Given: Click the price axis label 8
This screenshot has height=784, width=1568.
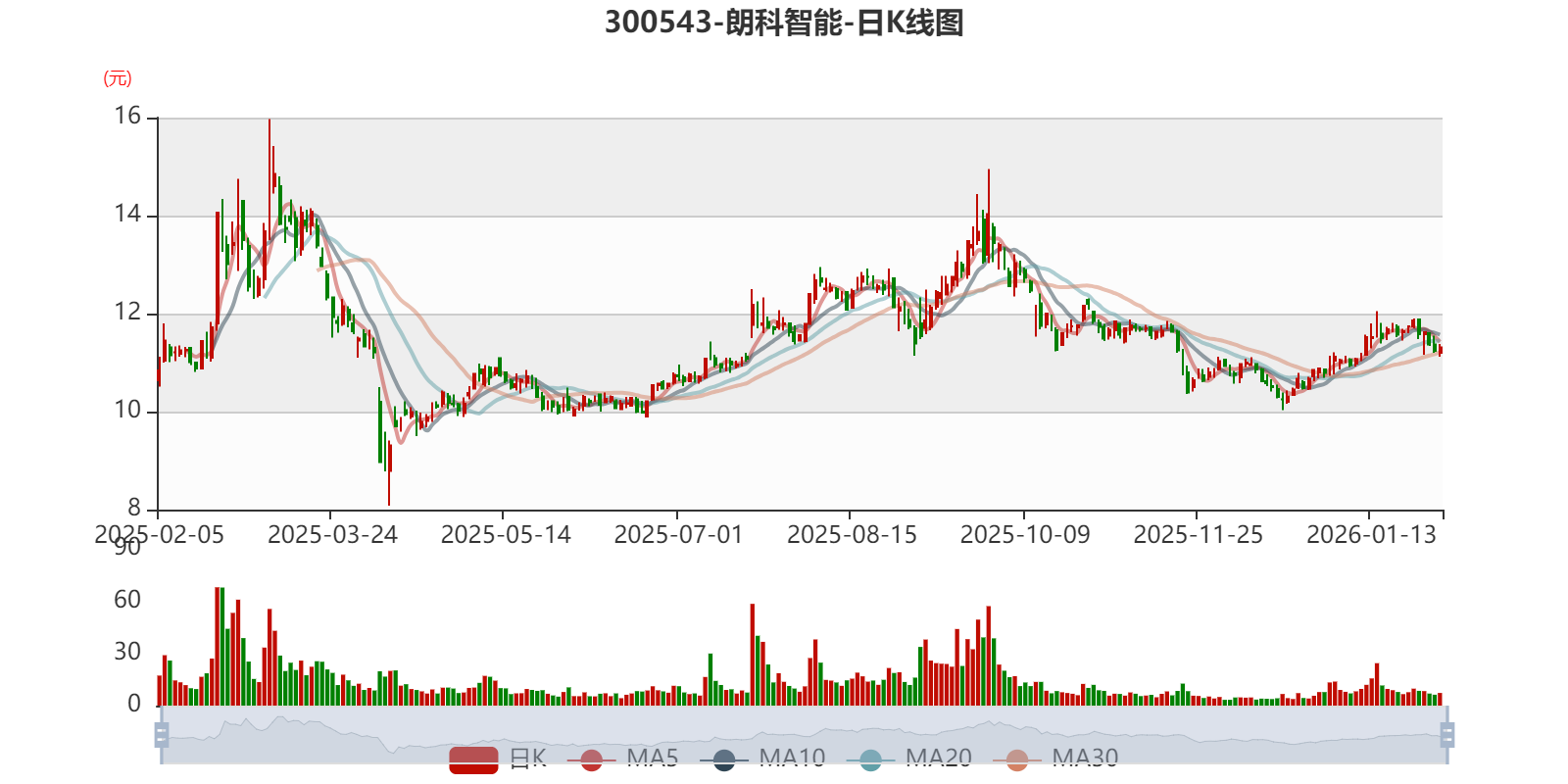Looking at the screenshot, I should pyautogui.click(x=134, y=509).
